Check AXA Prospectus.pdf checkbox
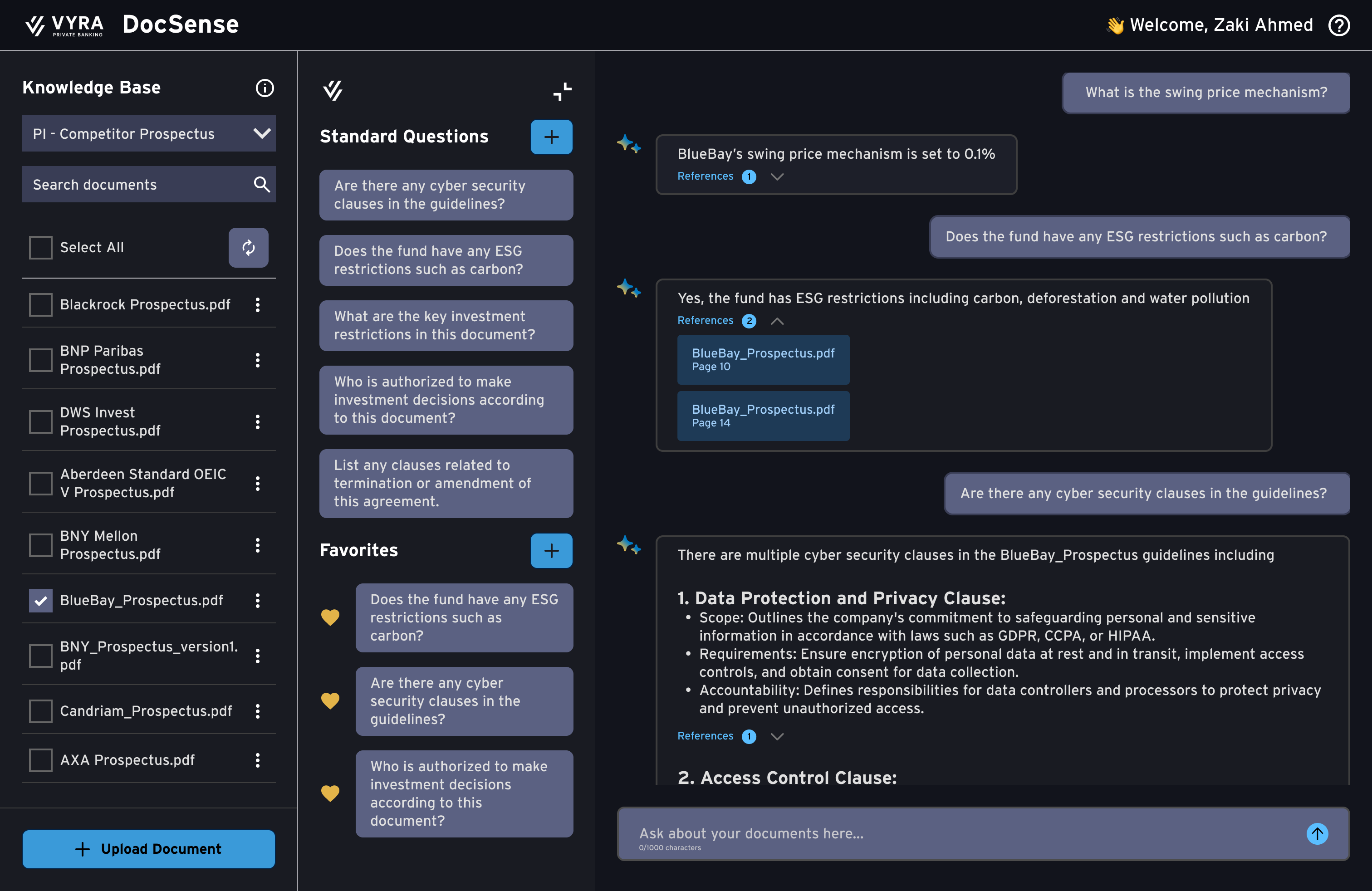Image resolution: width=1372 pixels, height=891 pixels. pyautogui.click(x=40, y=760)
